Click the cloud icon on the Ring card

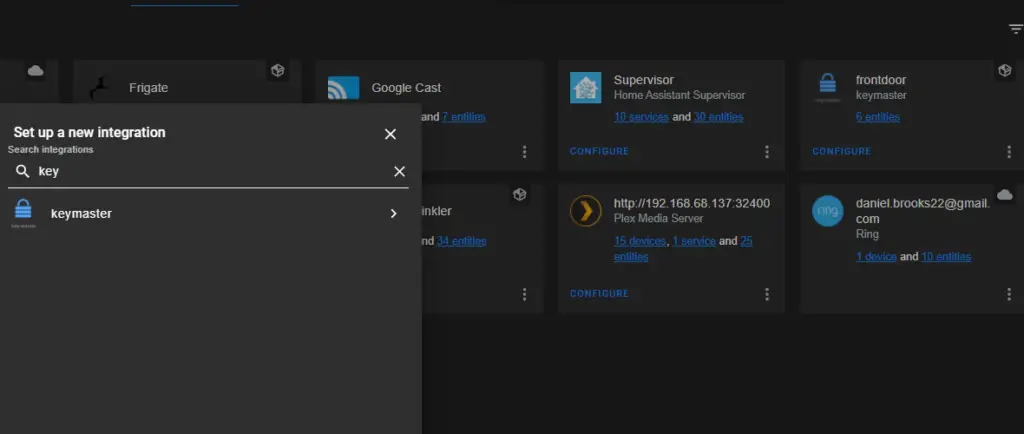coord(1004,194)
